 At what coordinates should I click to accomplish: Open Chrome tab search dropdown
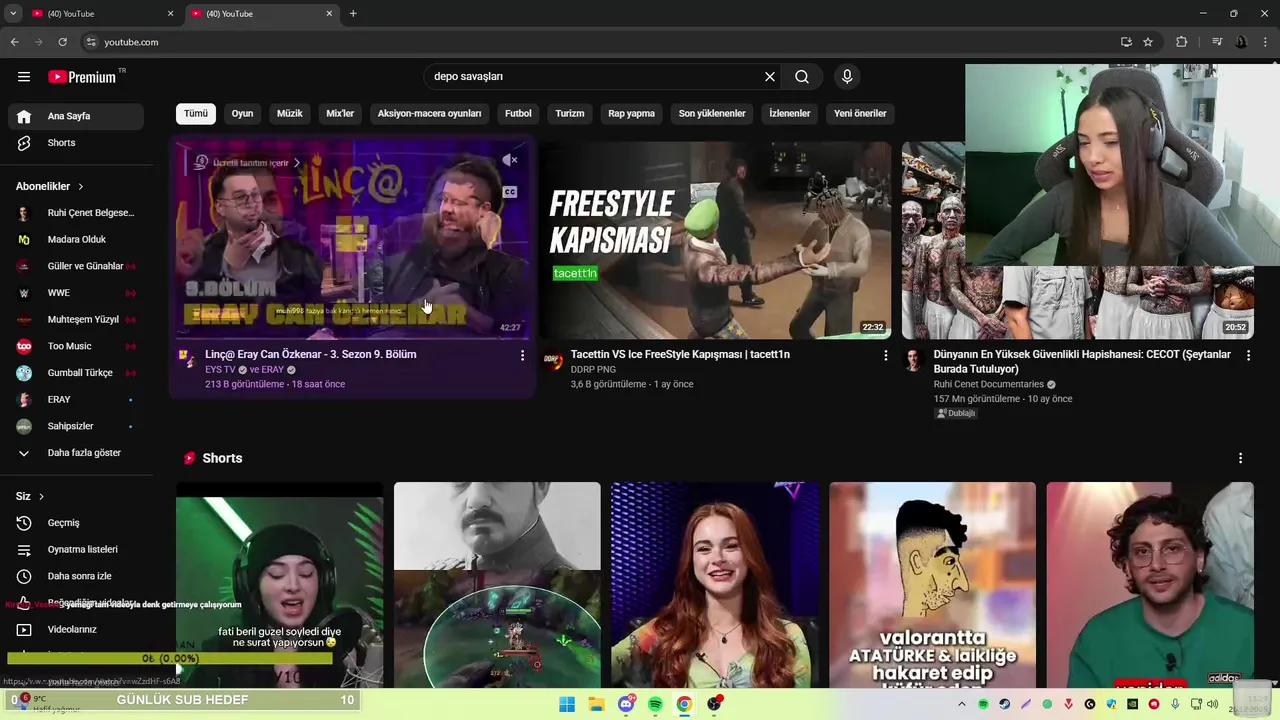[12, 14]
